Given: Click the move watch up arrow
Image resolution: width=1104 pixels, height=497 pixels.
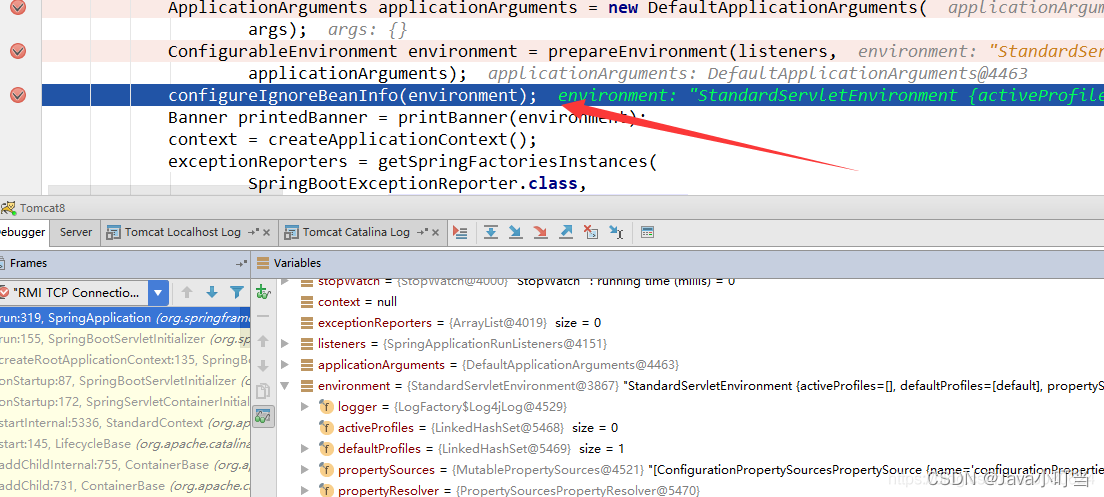Looking at the screenshot, I should click(263, 341).
